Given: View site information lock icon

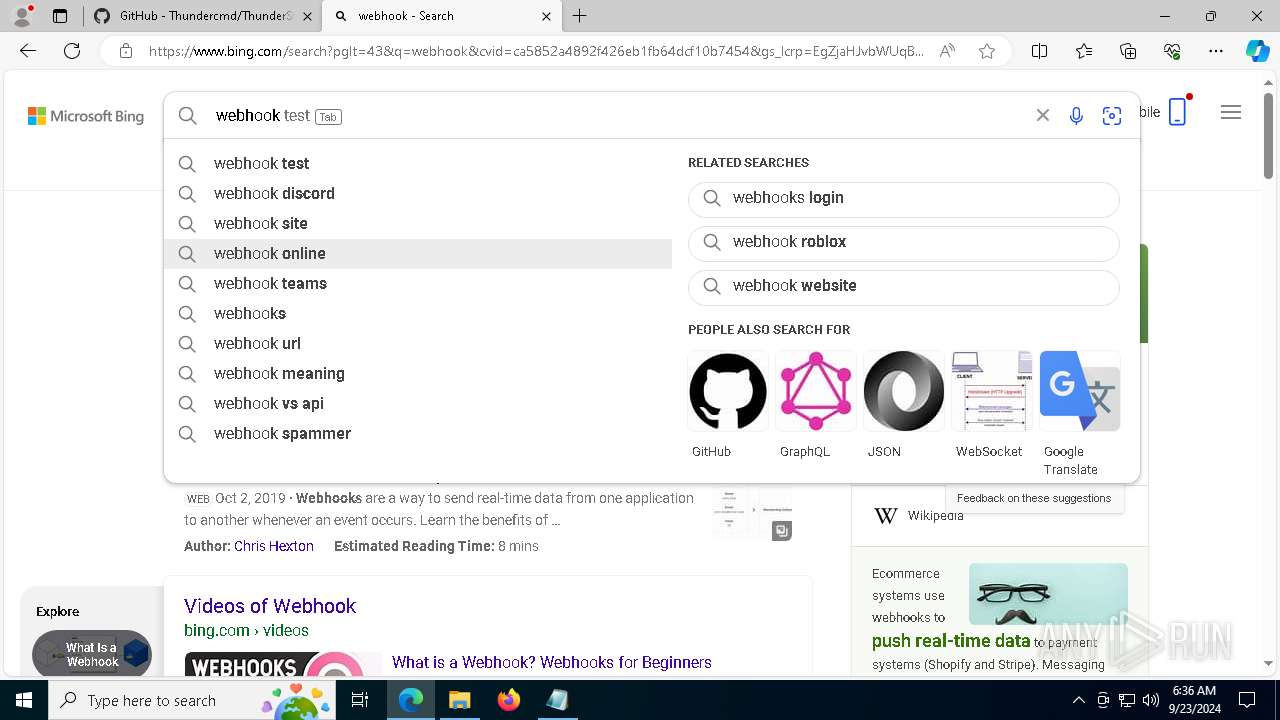Looking at the screenshot, I should [x=125, y=51].
